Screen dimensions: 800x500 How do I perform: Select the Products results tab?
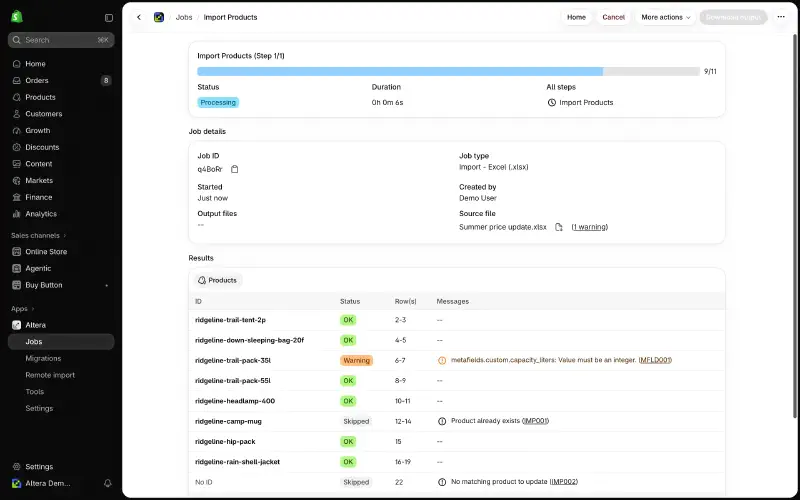click(218, 280)
